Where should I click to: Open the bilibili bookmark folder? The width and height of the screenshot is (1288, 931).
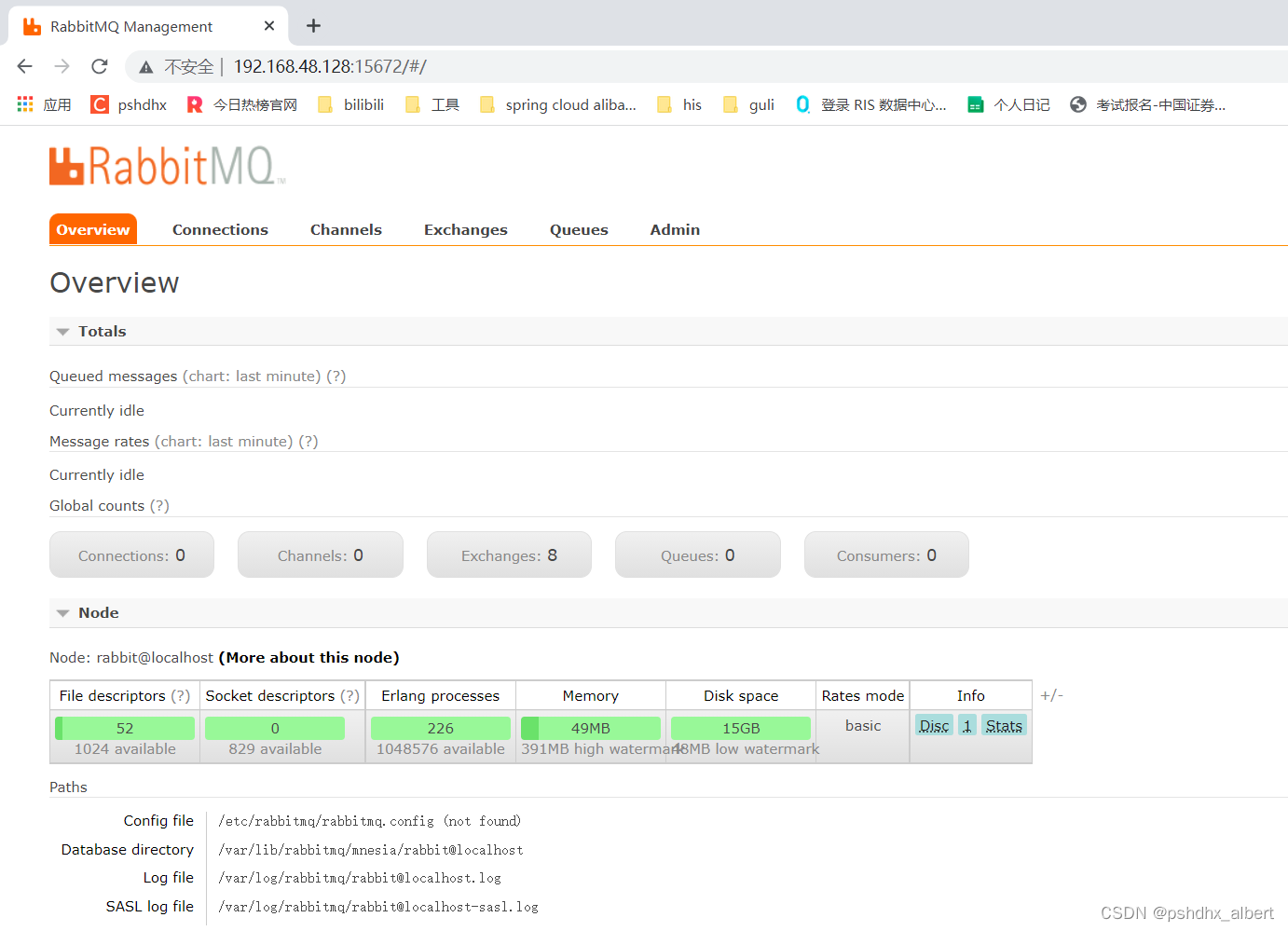pyautogui.click(x=351, y=104)
